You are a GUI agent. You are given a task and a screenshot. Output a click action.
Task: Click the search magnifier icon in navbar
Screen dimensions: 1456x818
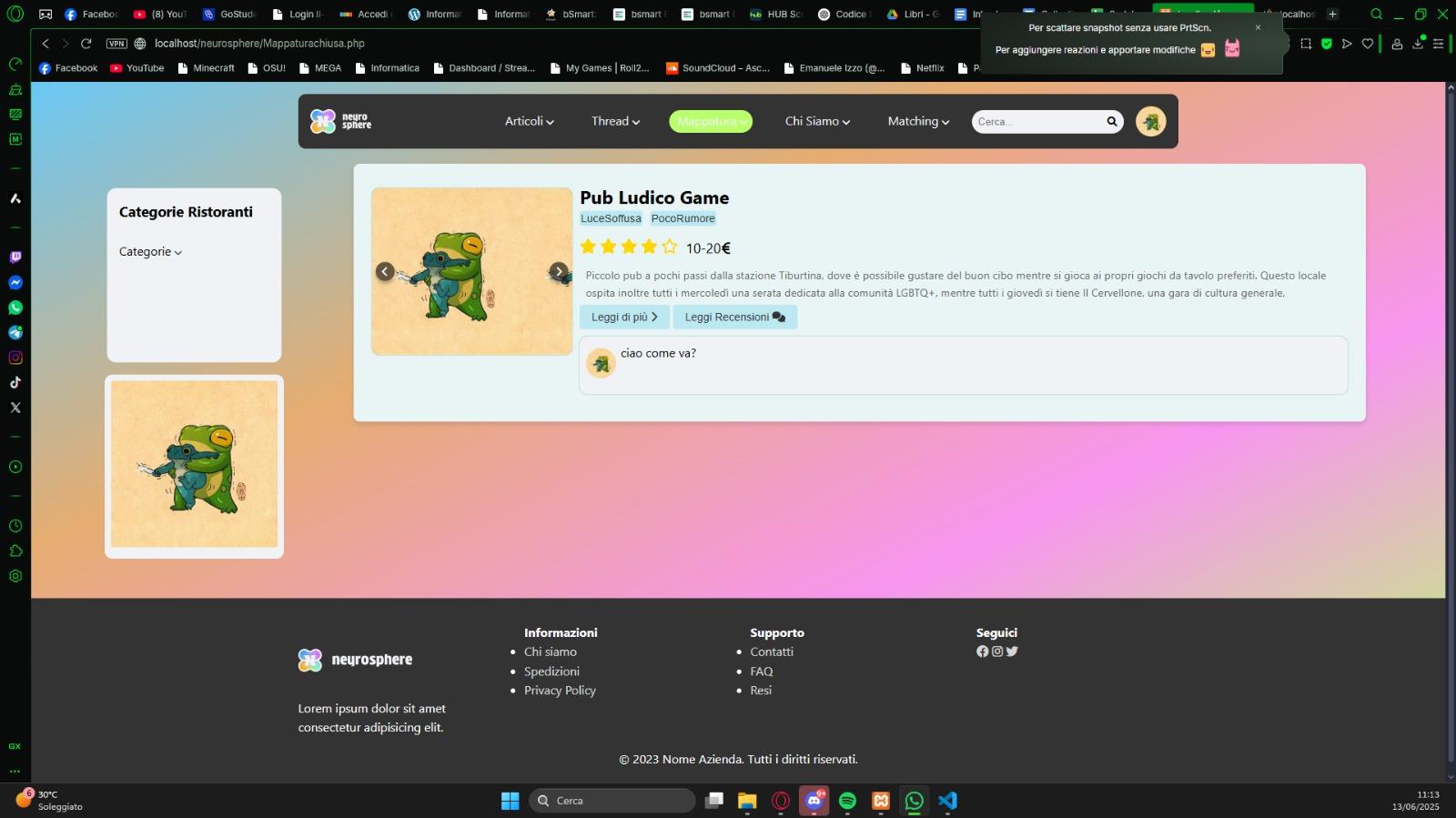tap(1111, 122)
